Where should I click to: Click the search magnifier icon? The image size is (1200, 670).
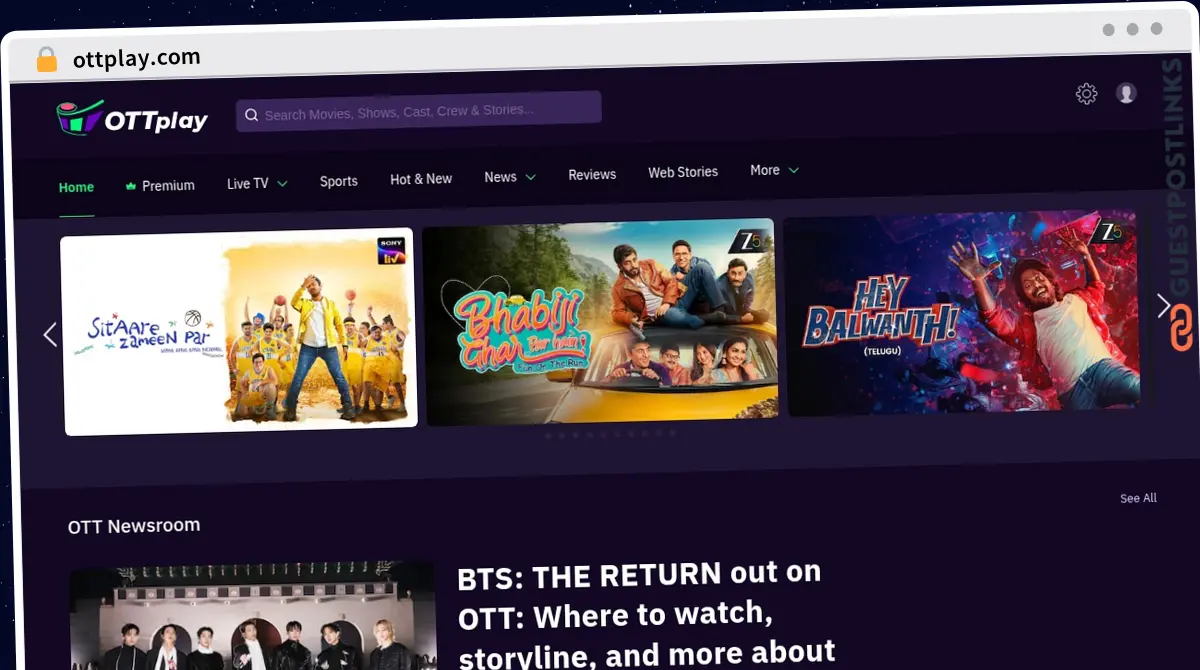252,115
